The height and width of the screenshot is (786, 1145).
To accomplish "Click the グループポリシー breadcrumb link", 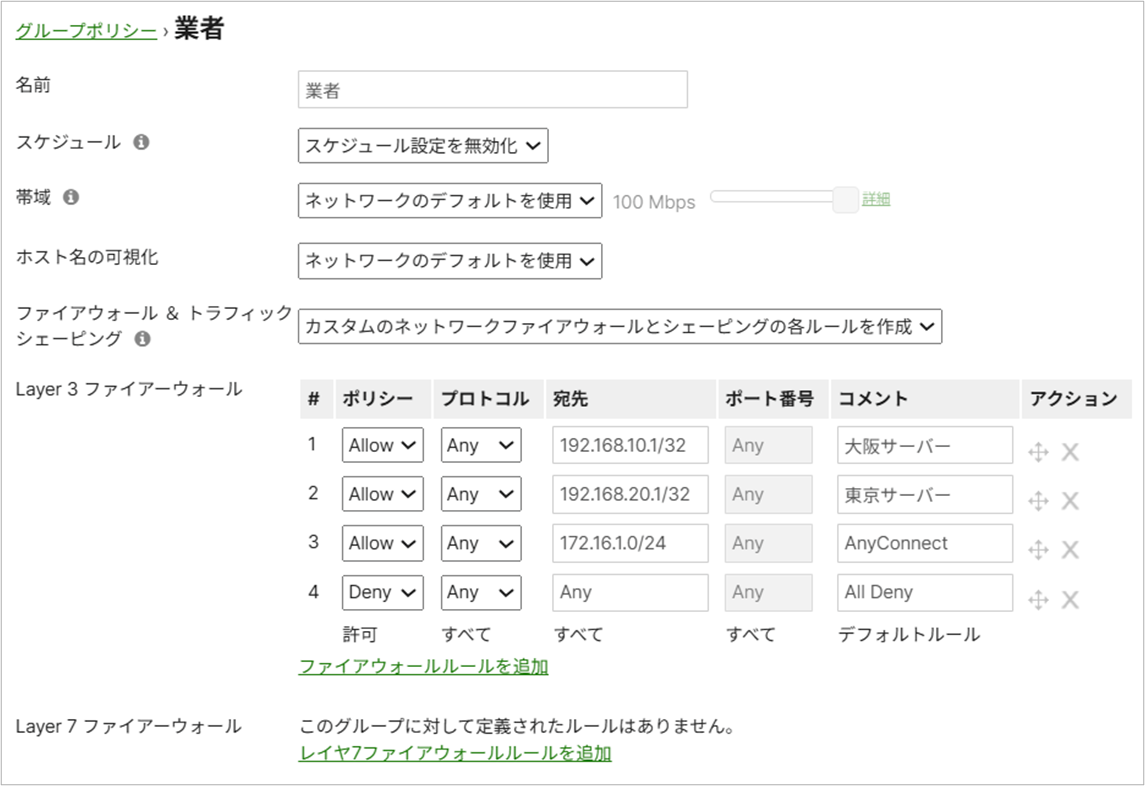I will coord(86,31).
